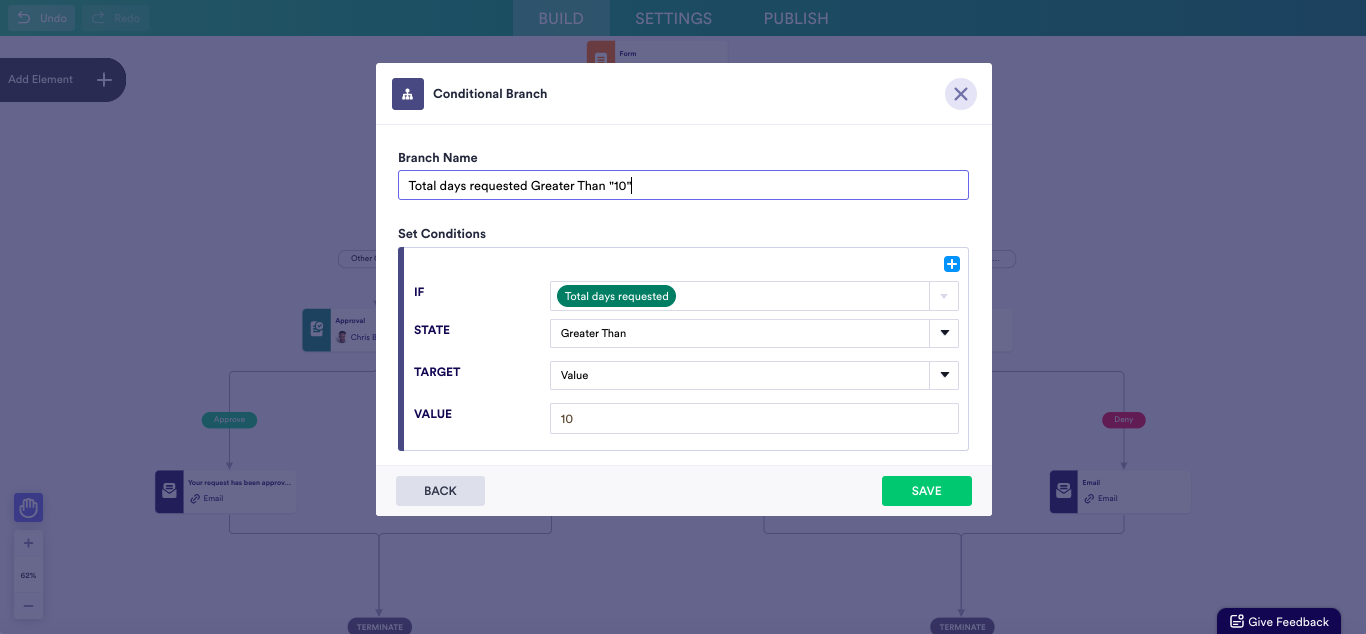Click the VALUE input field
This screenshot has height=634, width=1366.
[754, 418]
